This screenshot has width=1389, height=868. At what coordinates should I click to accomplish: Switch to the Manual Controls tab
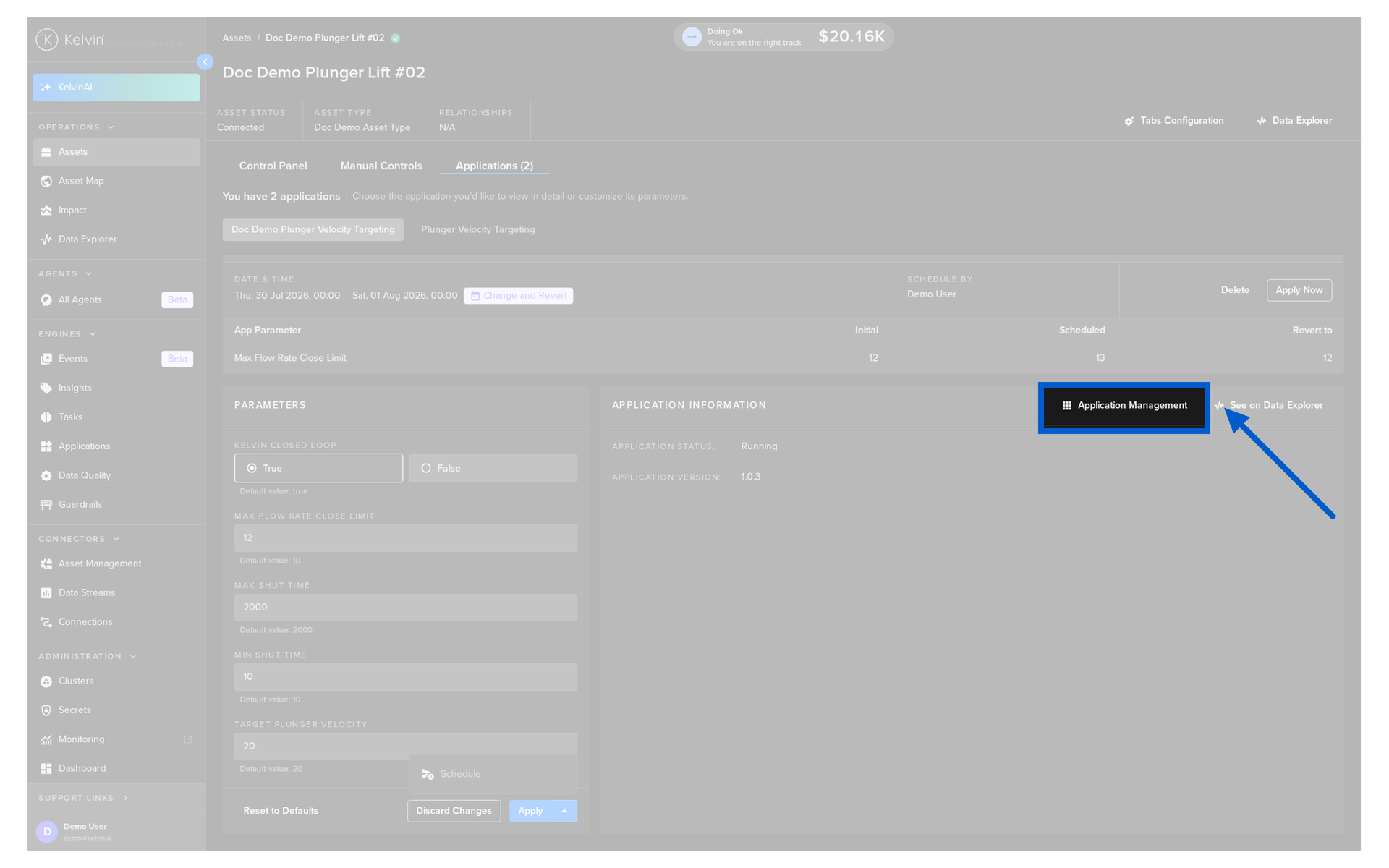point(381,166)
